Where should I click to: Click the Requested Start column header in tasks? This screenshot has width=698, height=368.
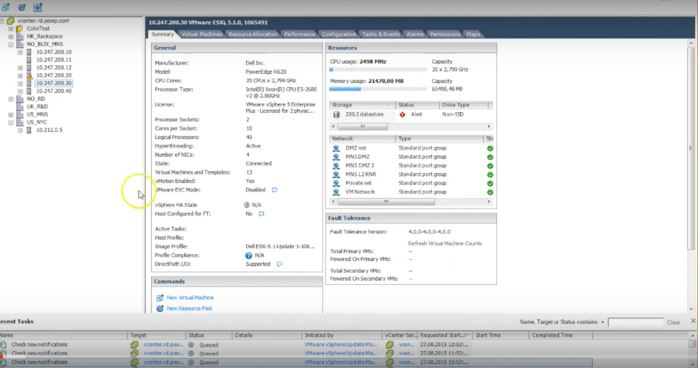tap(444, 335)
